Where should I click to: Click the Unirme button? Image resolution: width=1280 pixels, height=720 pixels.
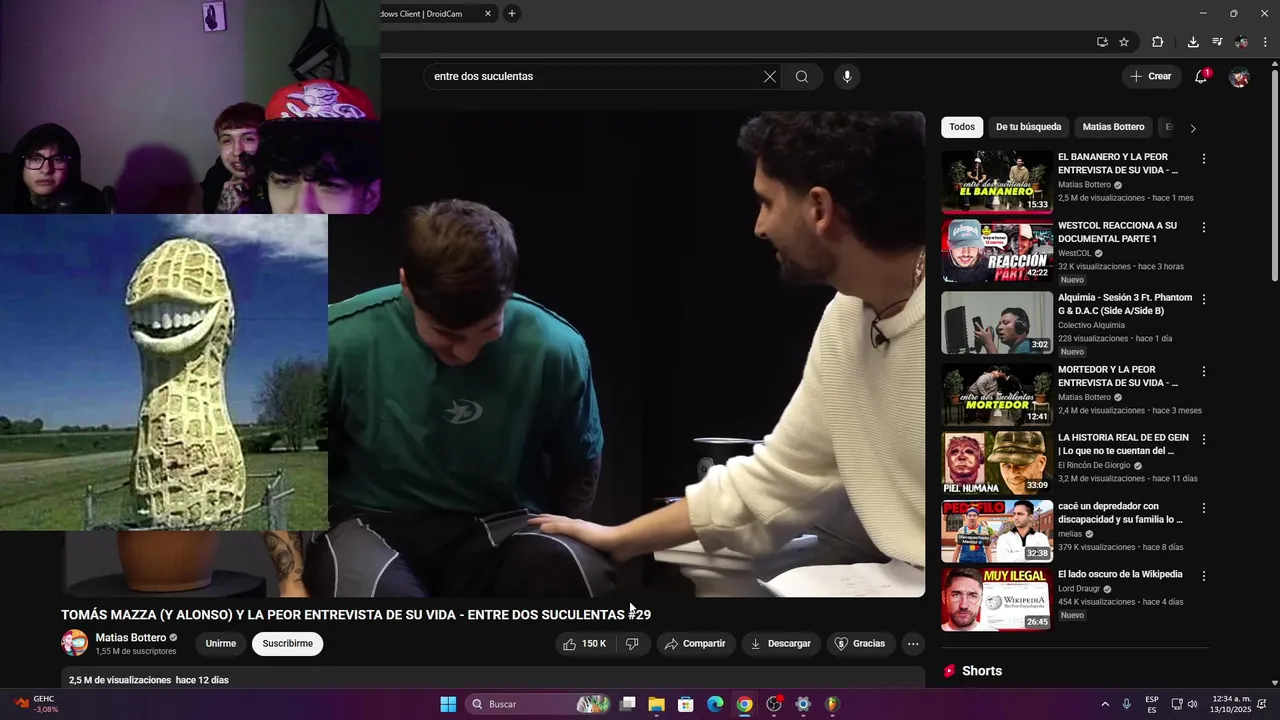click(x=221, y=644)
